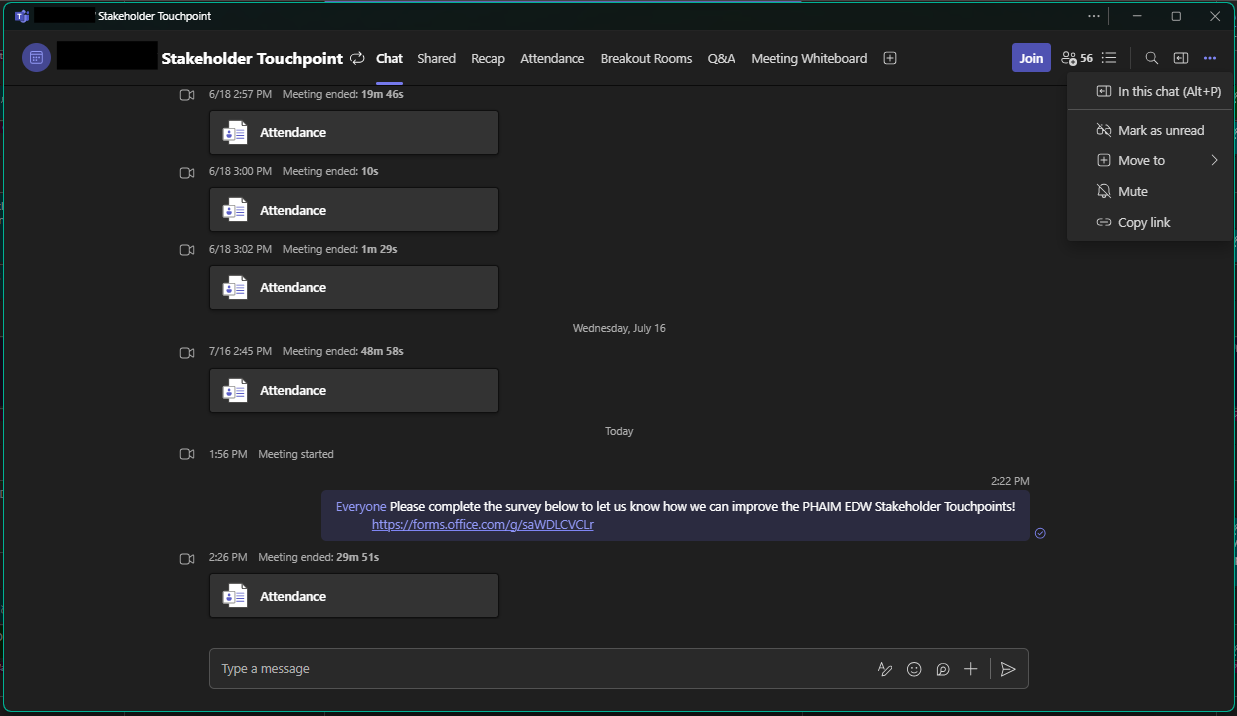Open the Q&A tab
Screen dimensions: 1237x716
click(721, 59)
